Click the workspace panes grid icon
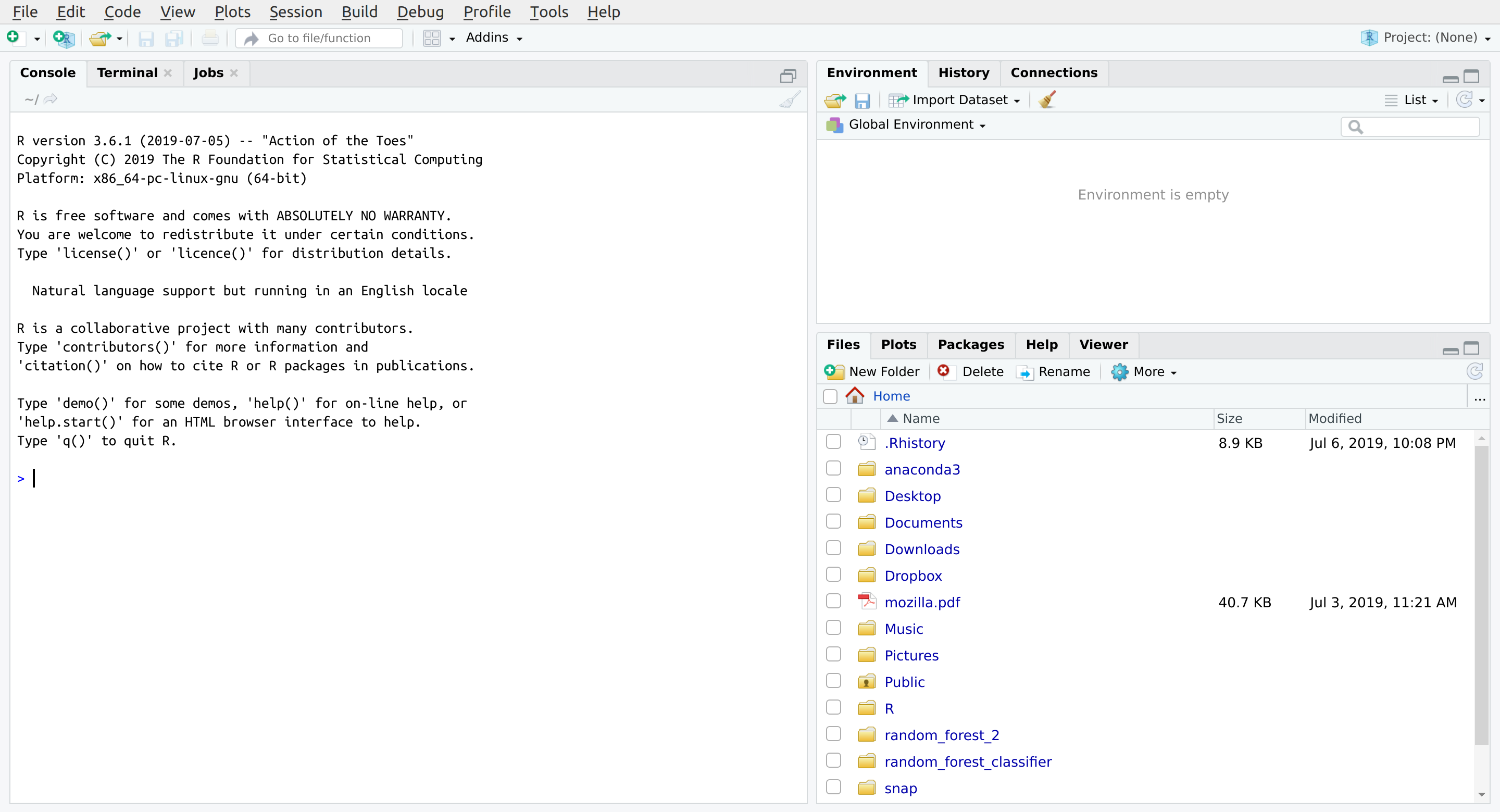The width and height of the screenshot is (1500, 812). point(432,39)
